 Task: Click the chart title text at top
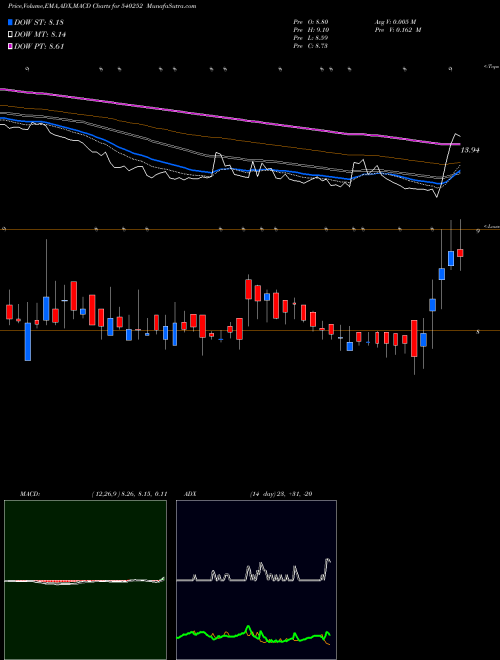pyautogui.click(x=102, y=6)
